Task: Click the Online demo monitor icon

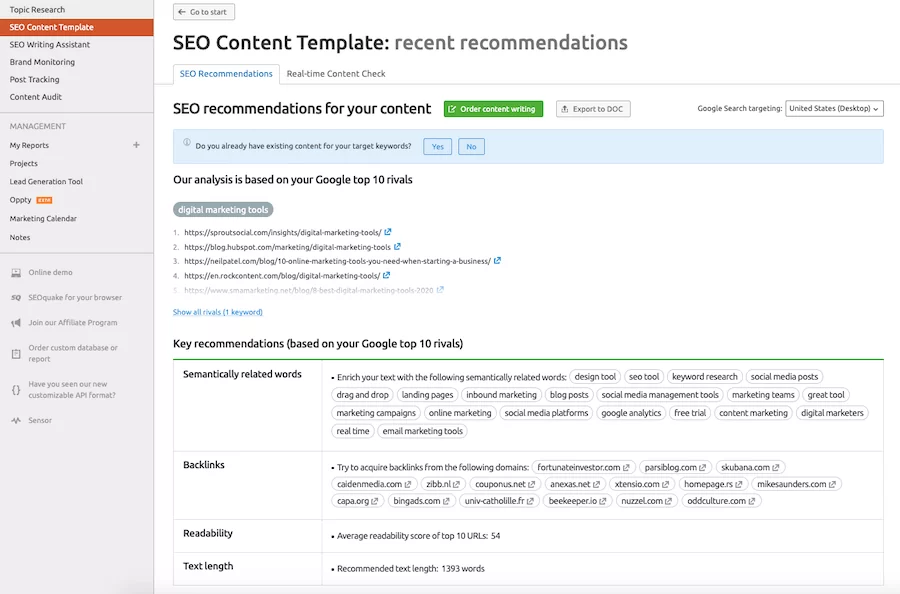Action: point(16,273)
